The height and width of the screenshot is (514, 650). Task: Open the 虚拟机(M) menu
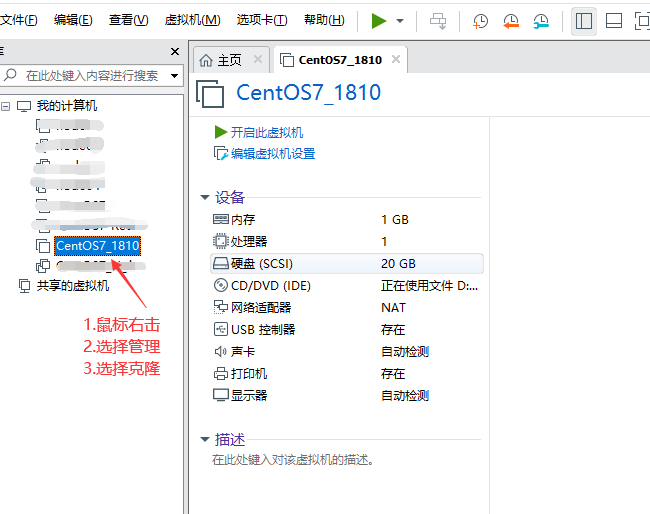click(192, 19)
